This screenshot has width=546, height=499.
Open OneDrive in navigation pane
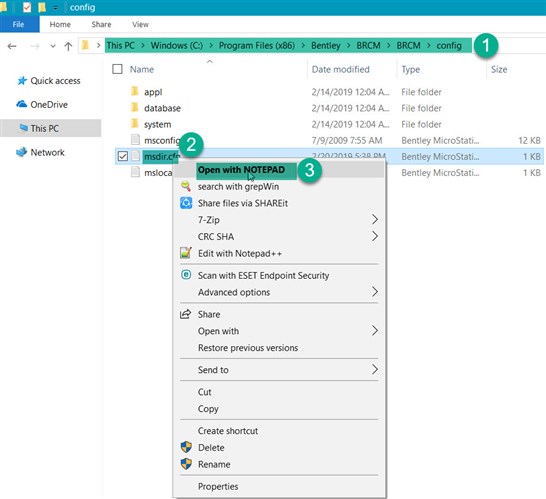tap(49, 104)
